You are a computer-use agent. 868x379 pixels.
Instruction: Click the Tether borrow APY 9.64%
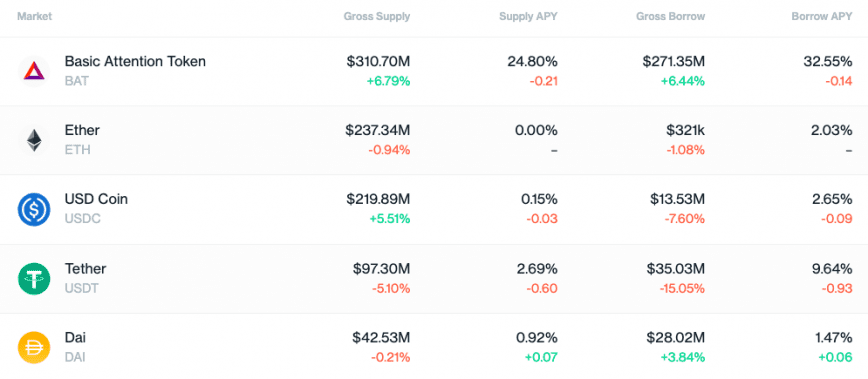click(828, 269)
